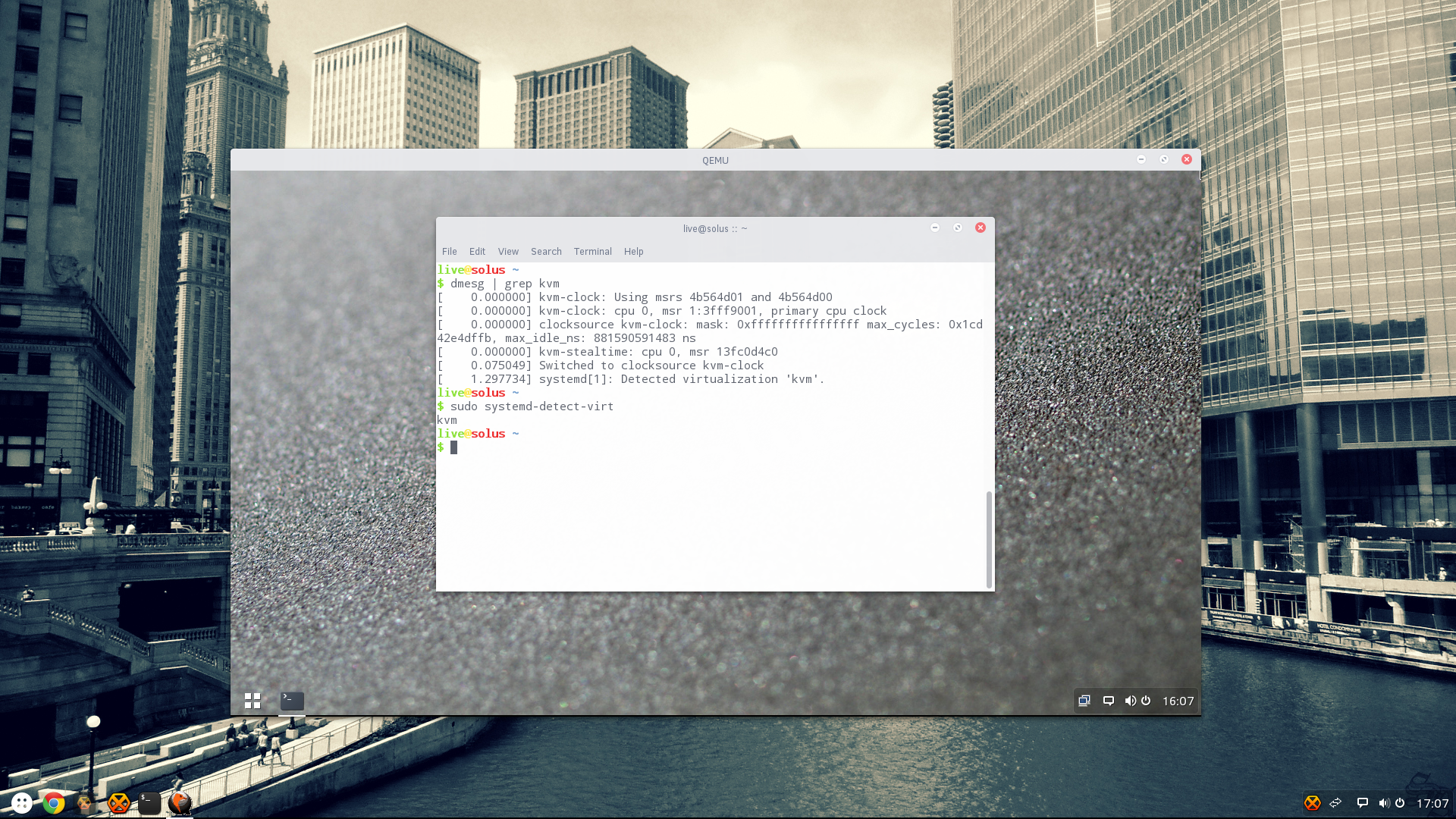Screen dimensions: 1456x819
Task: Click the guest network computers tray icon
Action: click(x=1084, y=701)
